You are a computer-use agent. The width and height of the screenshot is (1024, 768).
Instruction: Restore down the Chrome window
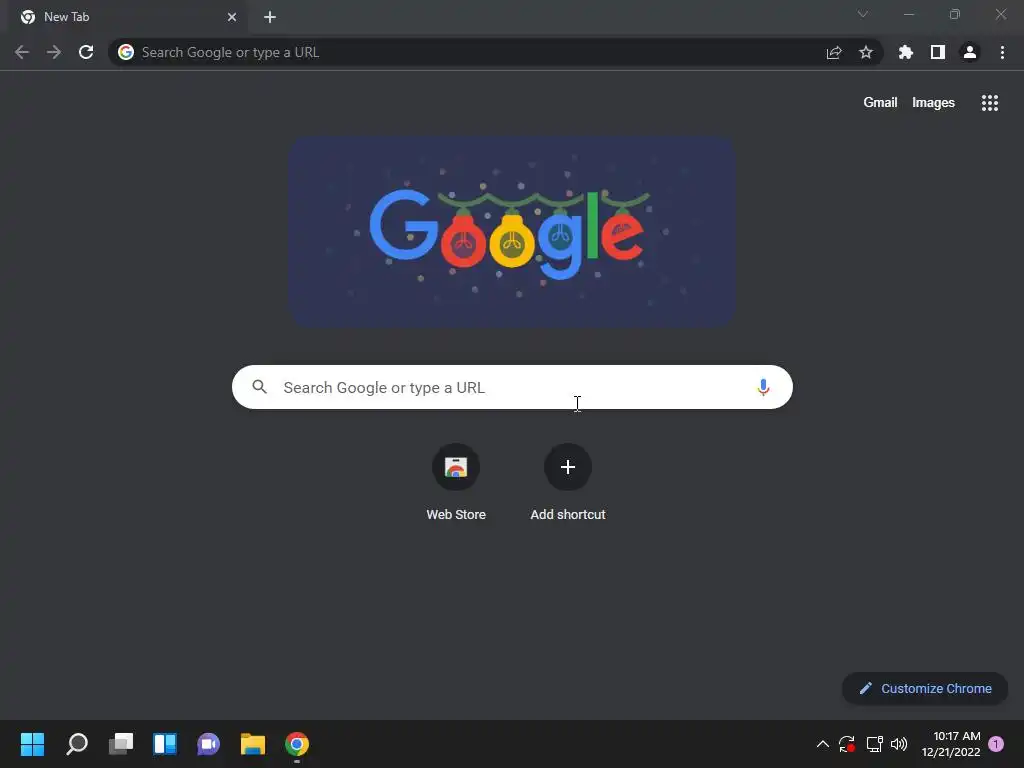click(955, 14)
